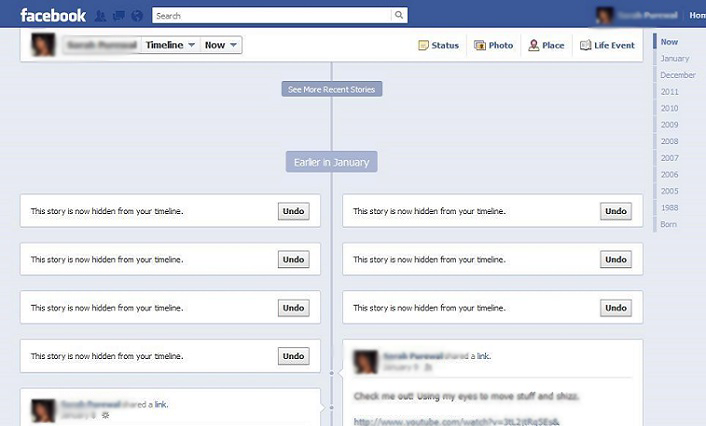Jump to 2011 in timeline sidebar
The width and height of the screenshot is (706, 426).
click(670, 92)
